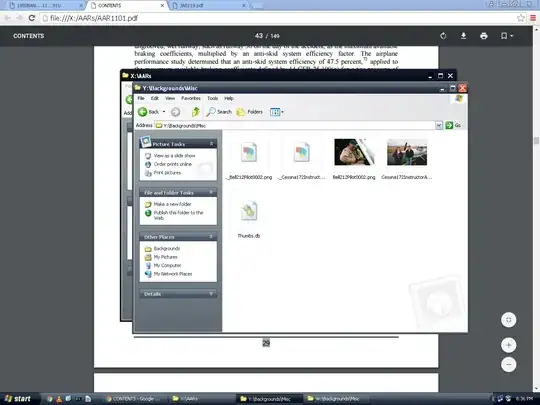Zoom in on the PDF
This screenshot has width=540, height=405.
(x=508, y=345)
